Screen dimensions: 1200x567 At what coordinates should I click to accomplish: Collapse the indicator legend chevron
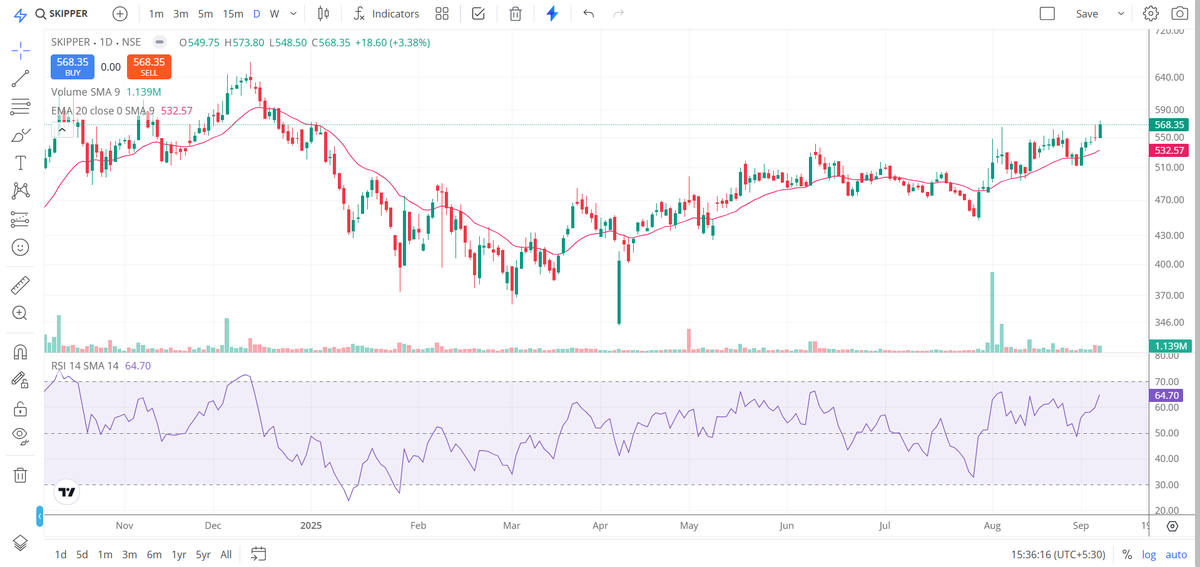point(62,129)
